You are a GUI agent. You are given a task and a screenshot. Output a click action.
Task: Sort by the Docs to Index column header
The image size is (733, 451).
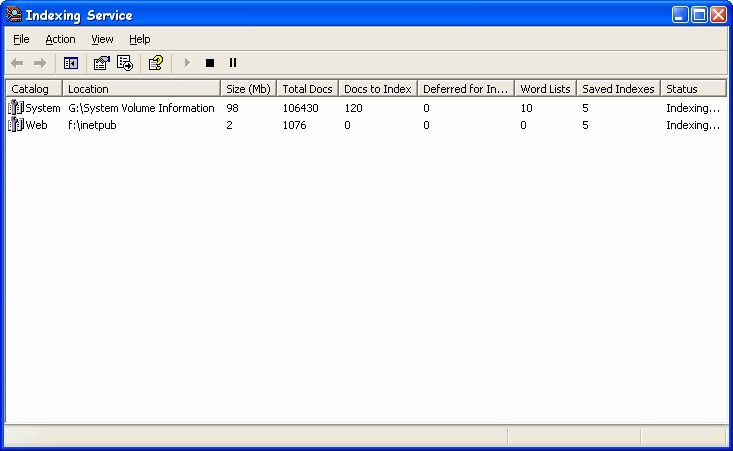tap(378, 88)
